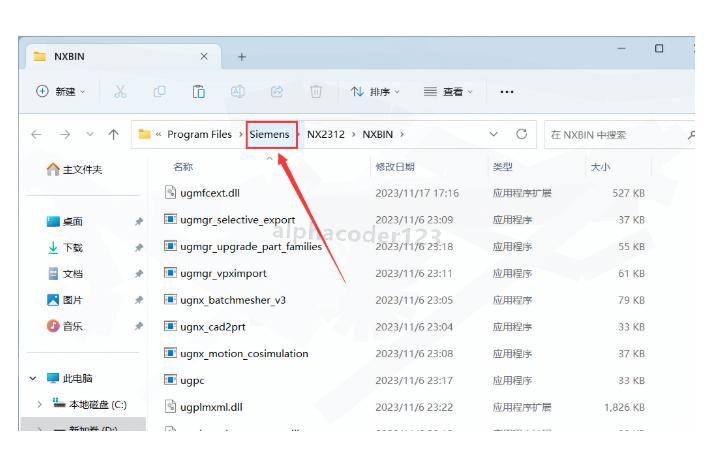Click the 1,826 KB size cell
Image resolution: width=714 pixels, height=466 pixels.
click(x=624, y=407)
